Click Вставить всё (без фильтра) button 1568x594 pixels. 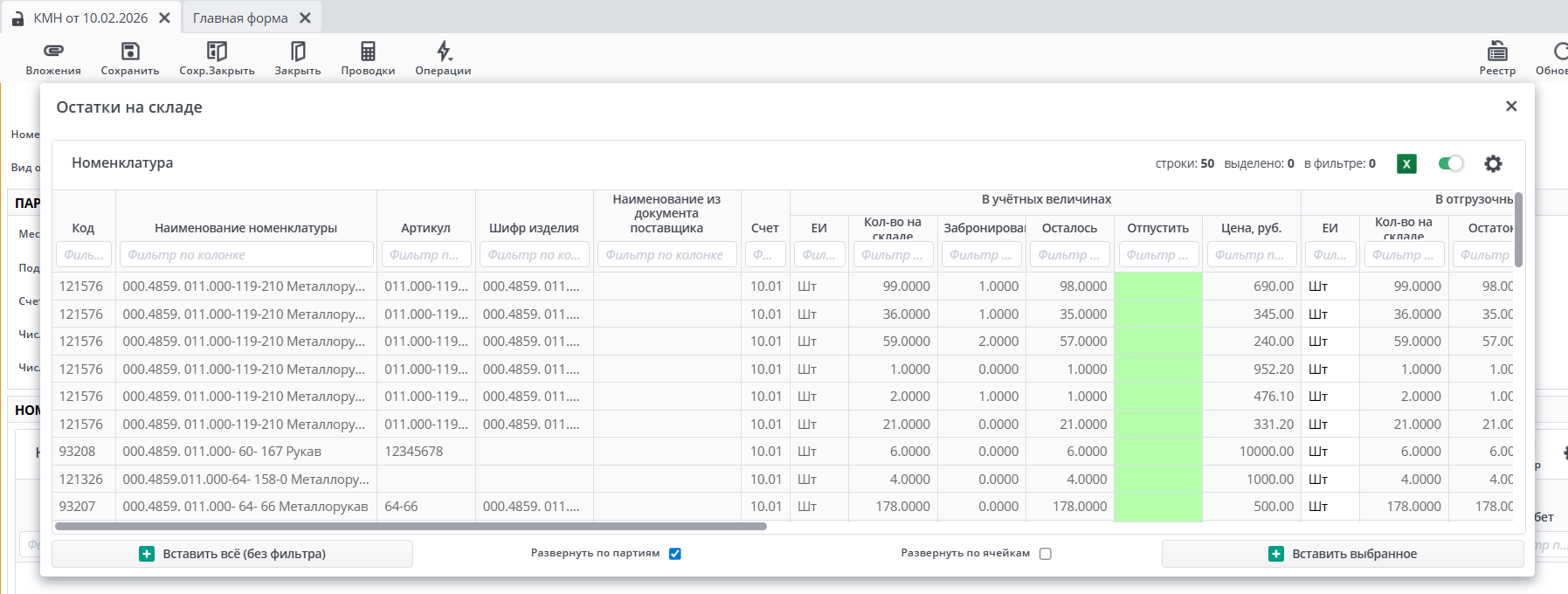[232, 554]
